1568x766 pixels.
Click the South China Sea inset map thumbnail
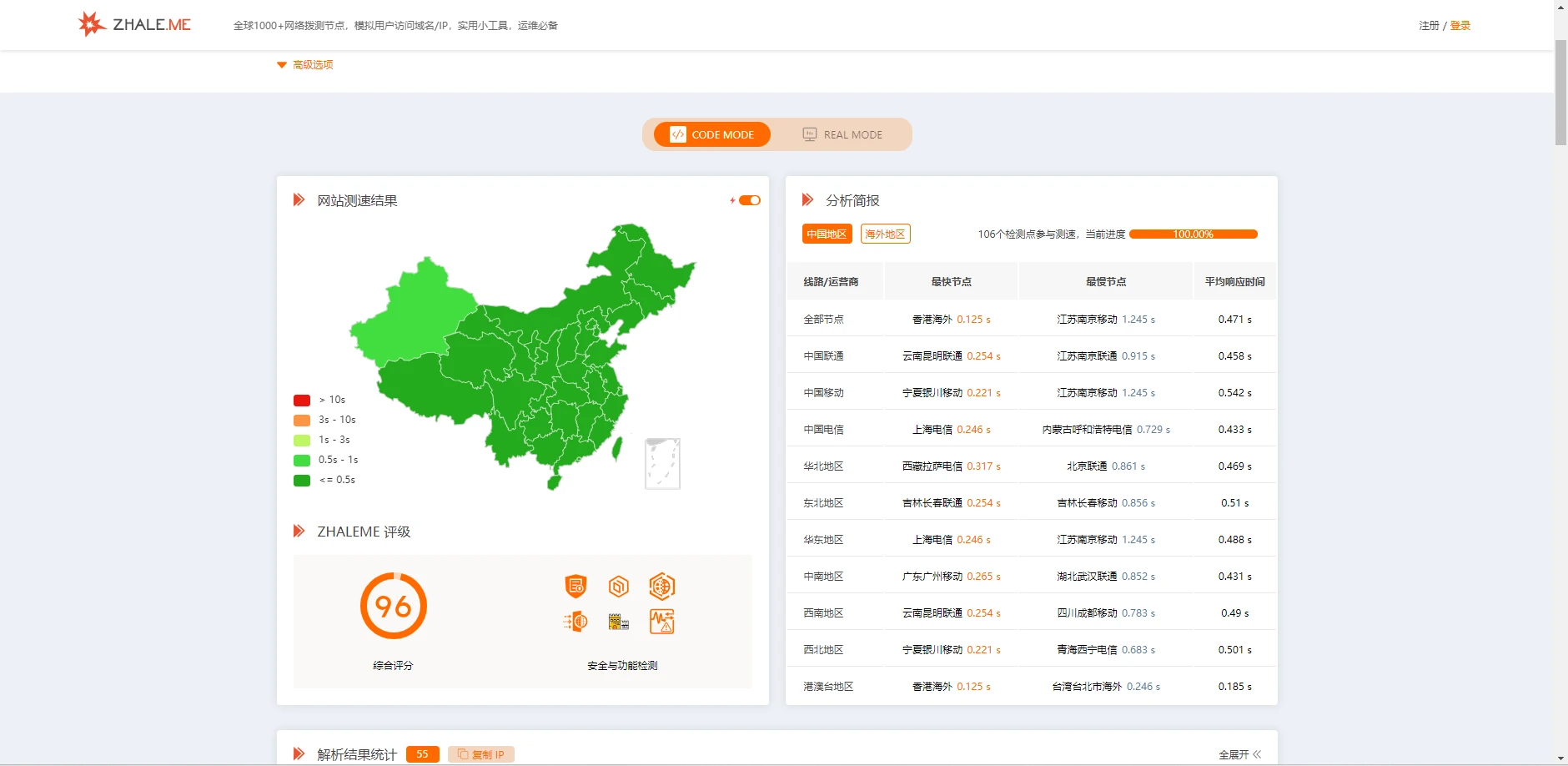[662, 464]
